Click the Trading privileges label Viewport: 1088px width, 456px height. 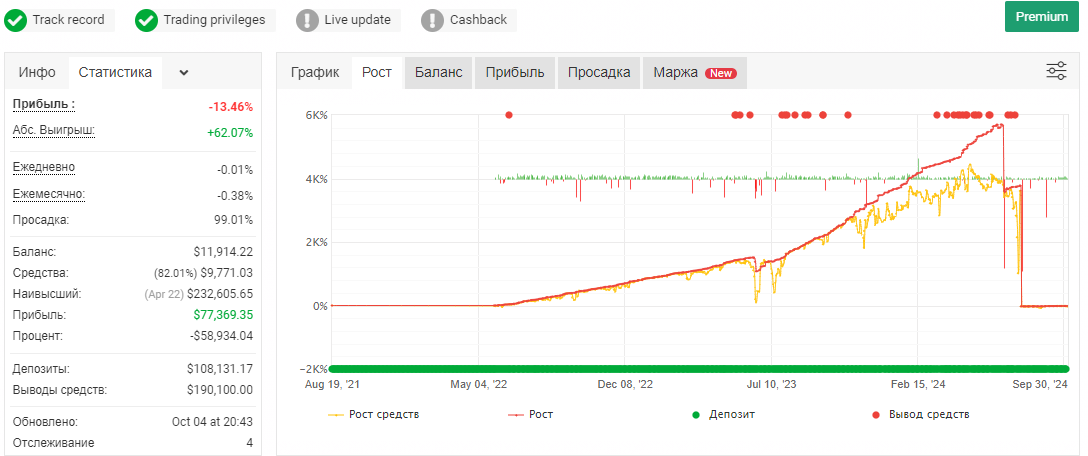click(x=214, y=19)
